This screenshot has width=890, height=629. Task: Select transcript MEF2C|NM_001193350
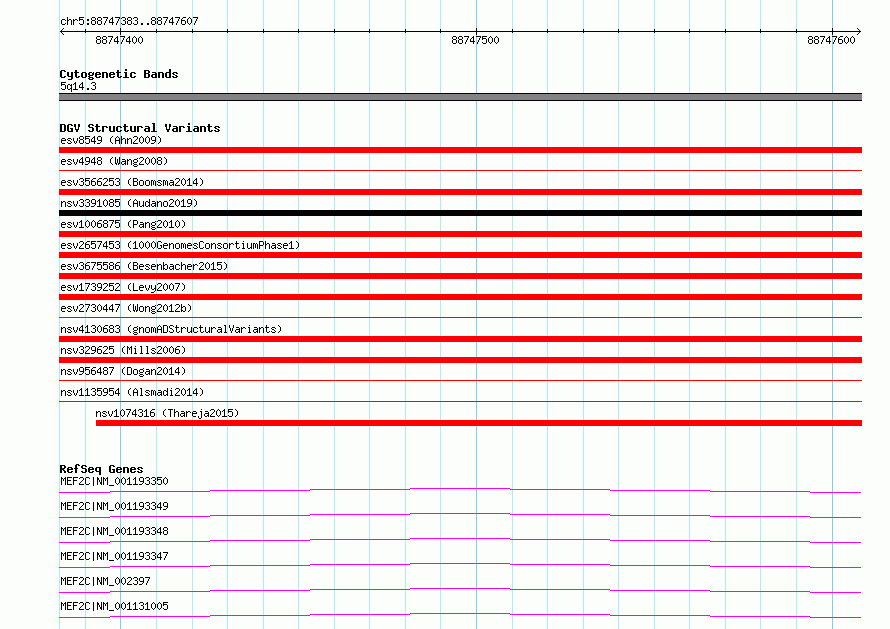(x=114, y=481)
